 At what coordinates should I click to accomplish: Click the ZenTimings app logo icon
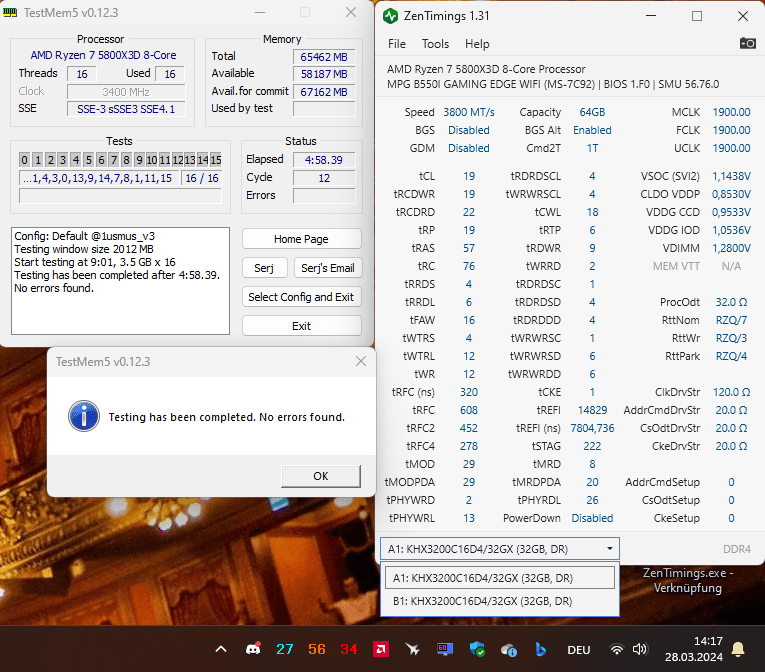pyautogui.click(x=390, y=16)
